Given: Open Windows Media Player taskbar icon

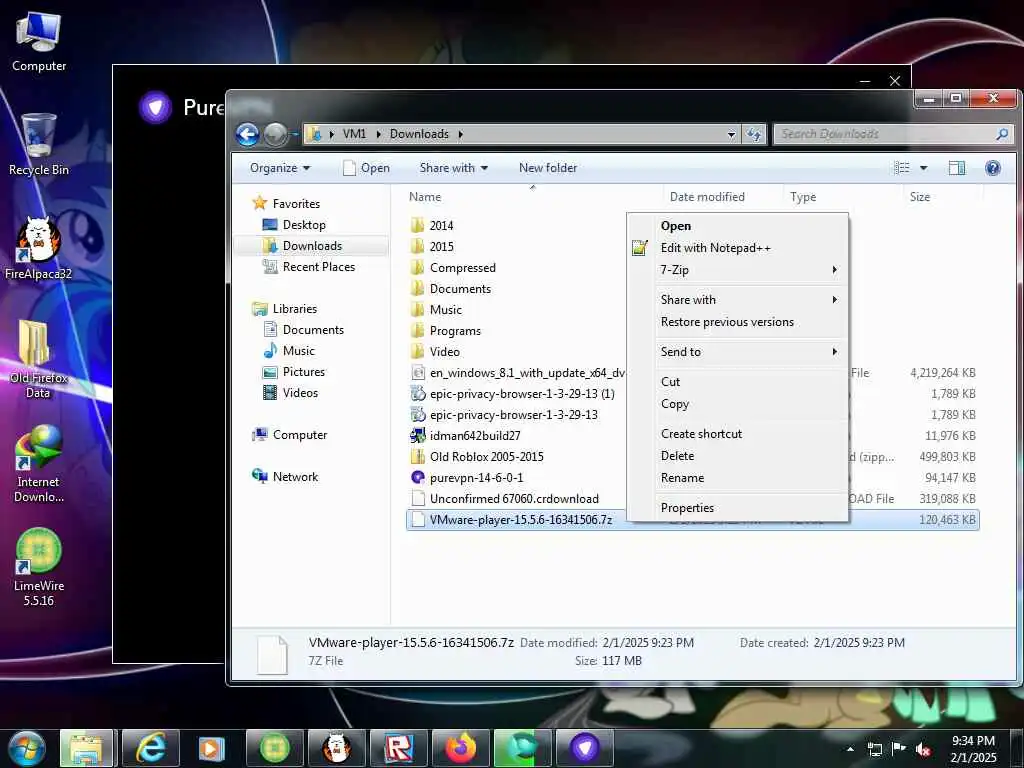Looking at the screenshot, I should click(211, 748).
